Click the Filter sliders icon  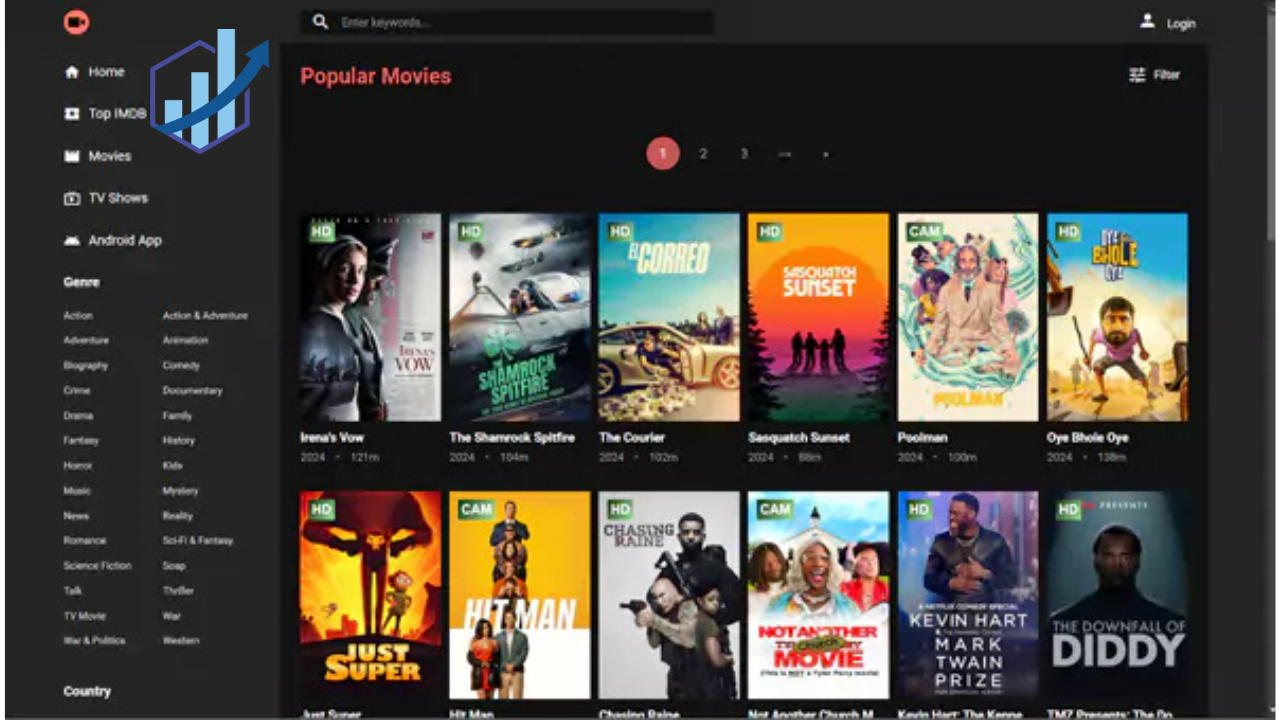(x=1137, y=75)
